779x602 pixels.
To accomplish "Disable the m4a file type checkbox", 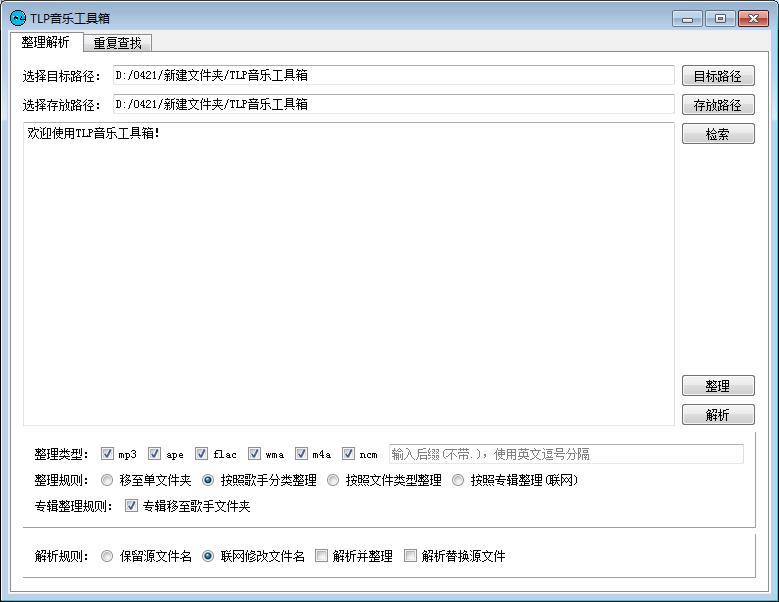I will pos(301,453).
